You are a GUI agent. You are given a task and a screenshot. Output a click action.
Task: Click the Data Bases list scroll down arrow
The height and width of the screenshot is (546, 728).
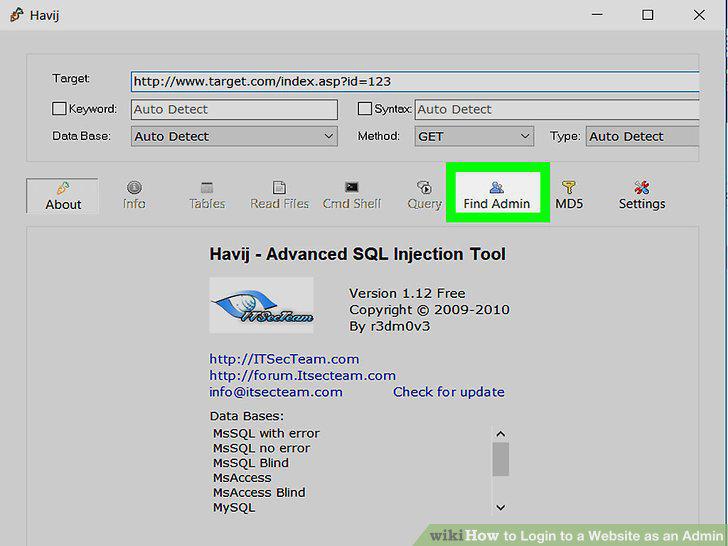tap(500, 507)
